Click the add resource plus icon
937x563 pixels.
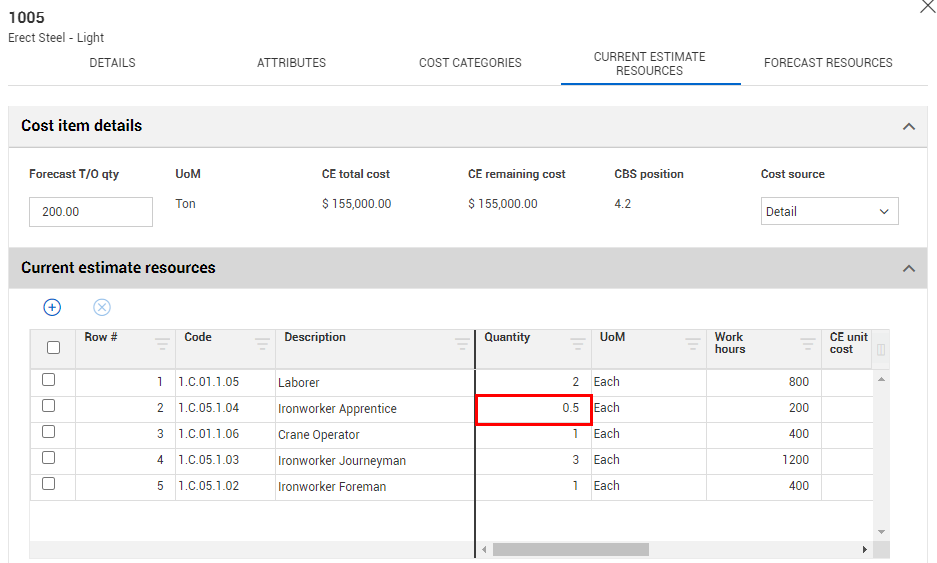[52, 307]
